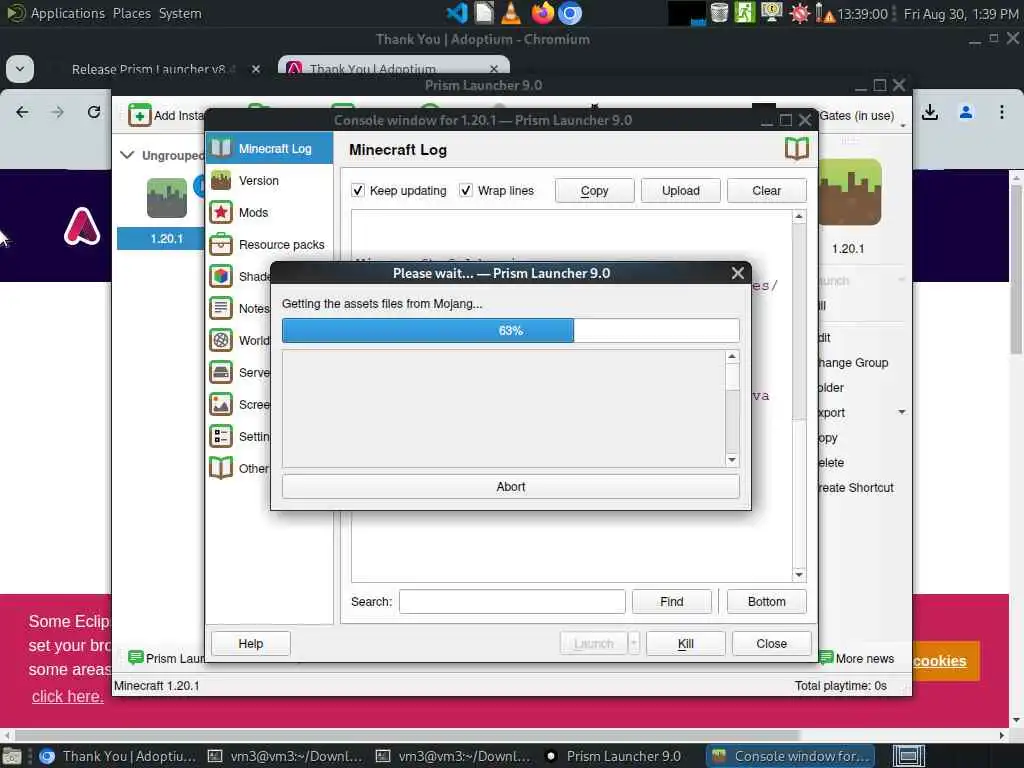Screen dimensions: 1024x768
Task: Open the System menu
Action: pos(180,13)
